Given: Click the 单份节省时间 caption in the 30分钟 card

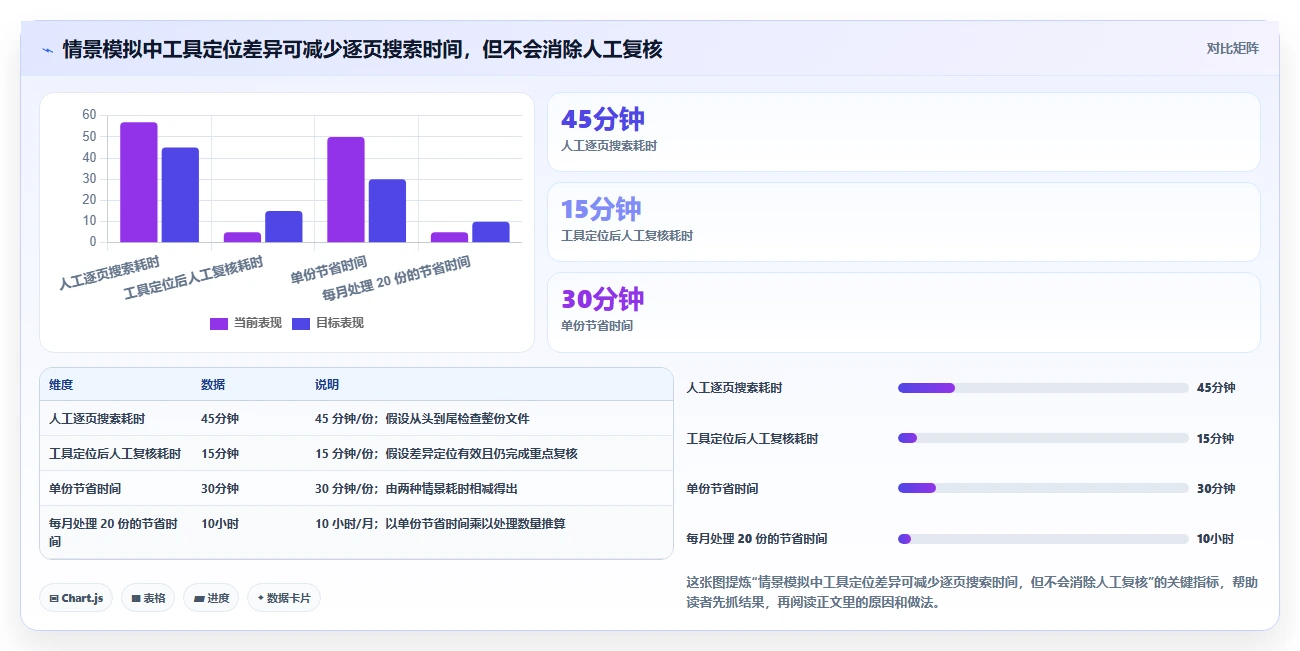Looking at the screenshot, I should pyautogui.click(x=597, y=326).
